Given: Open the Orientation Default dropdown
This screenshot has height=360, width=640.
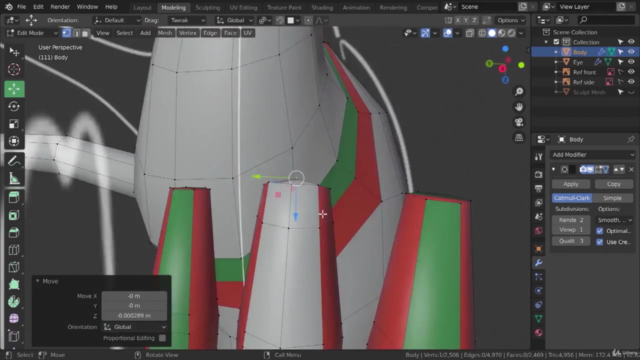Looking at the screenshot, I should tap(117, 20).
